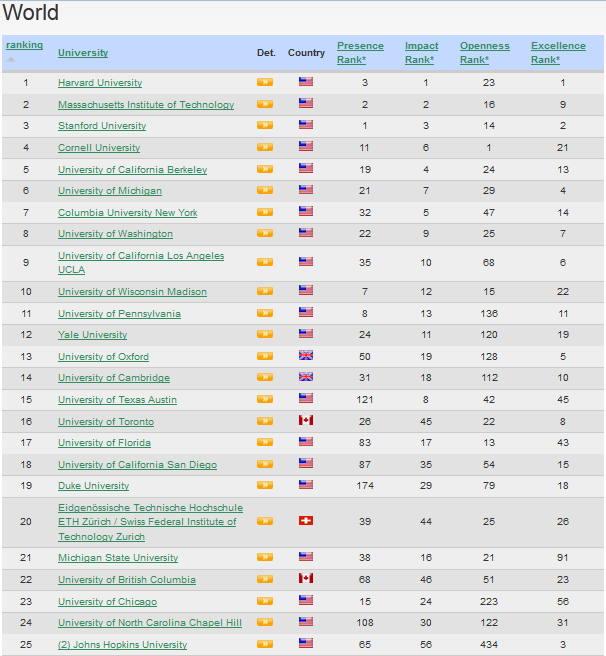Click the UK flag in the Oxford row
606x656 pixels.
coord(306,356)
